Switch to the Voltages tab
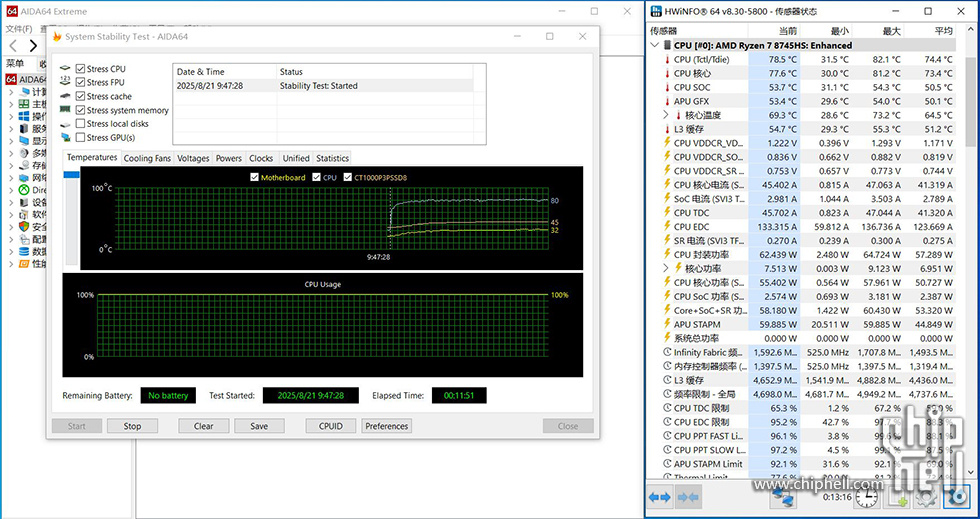Screen dimensions: 980x519 click(193, 158)
